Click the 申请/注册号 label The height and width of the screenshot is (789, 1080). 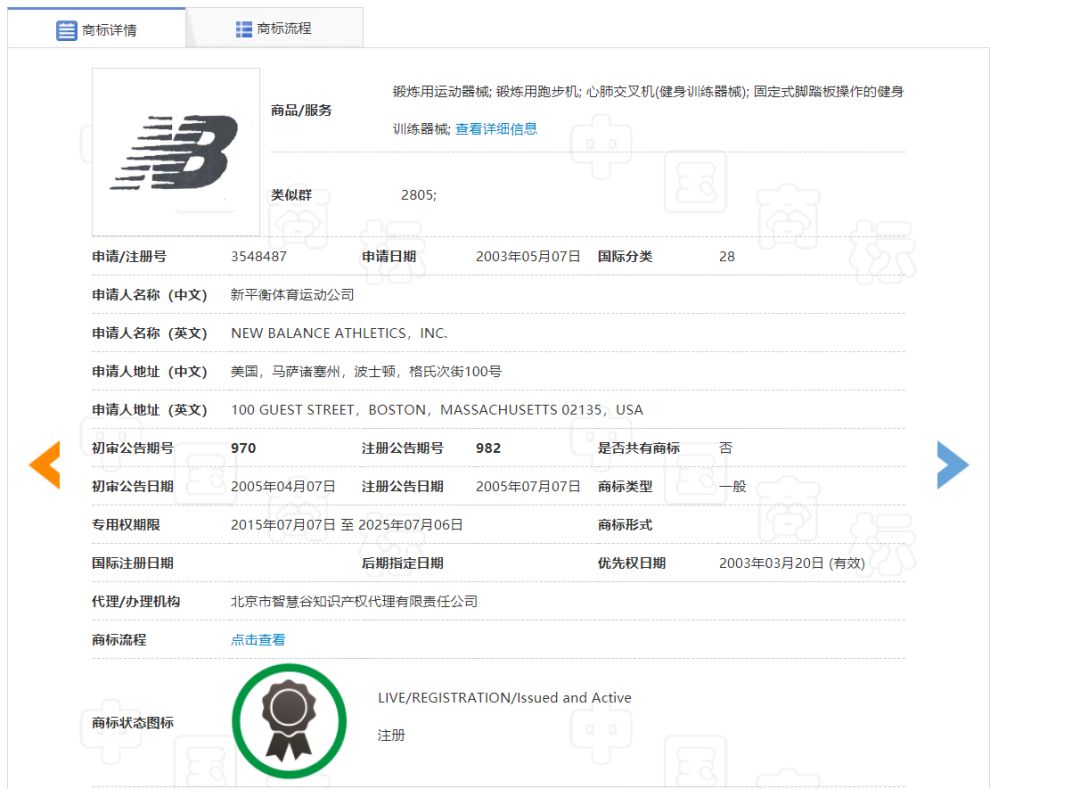pos(129,256)
